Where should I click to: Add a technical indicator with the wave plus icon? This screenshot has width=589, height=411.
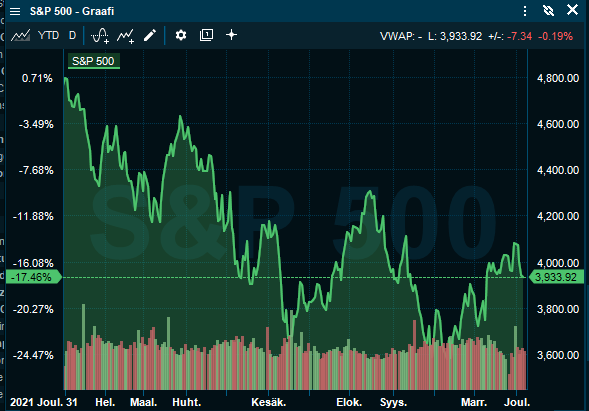point(100,36)
